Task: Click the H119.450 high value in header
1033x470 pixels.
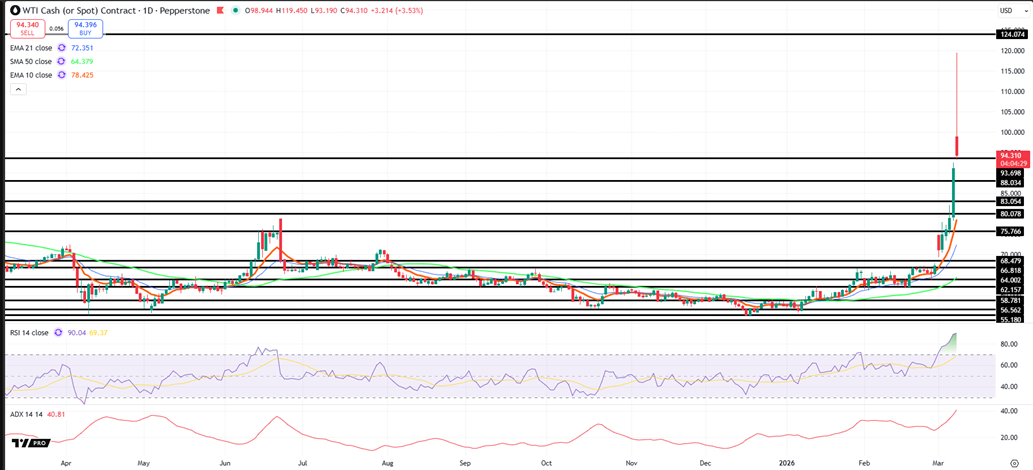Action: click(x=291, y=11)
